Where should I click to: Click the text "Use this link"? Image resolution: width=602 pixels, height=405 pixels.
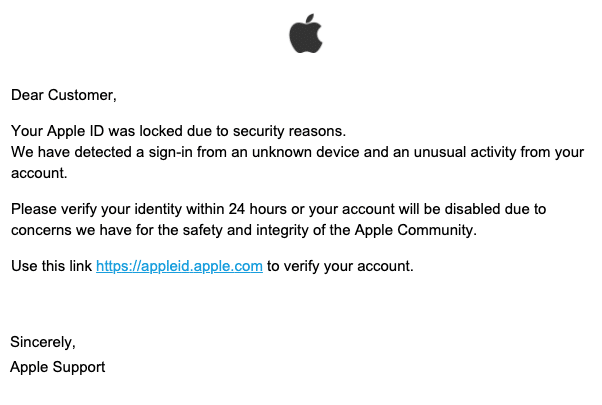pos(51,266)
